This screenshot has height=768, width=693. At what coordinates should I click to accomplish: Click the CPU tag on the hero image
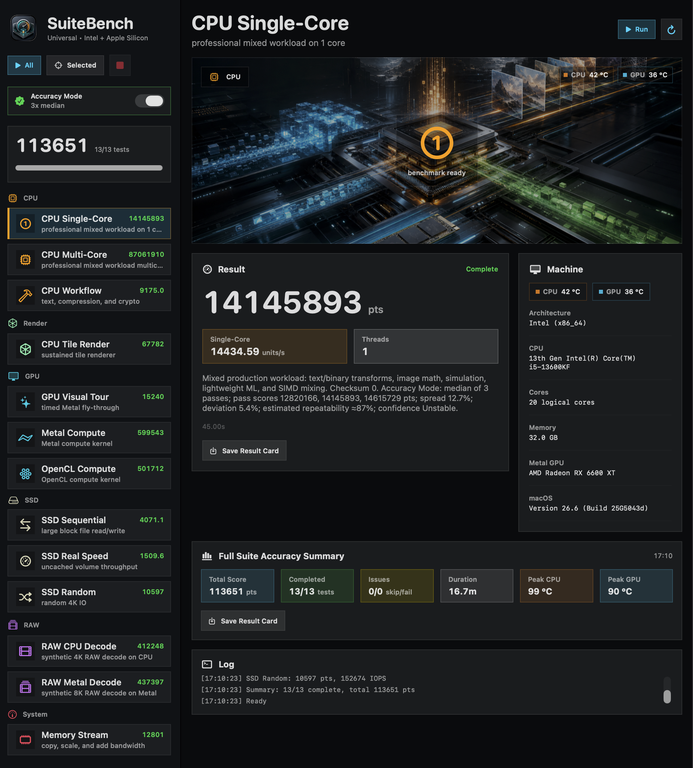[x=225, y=77]
